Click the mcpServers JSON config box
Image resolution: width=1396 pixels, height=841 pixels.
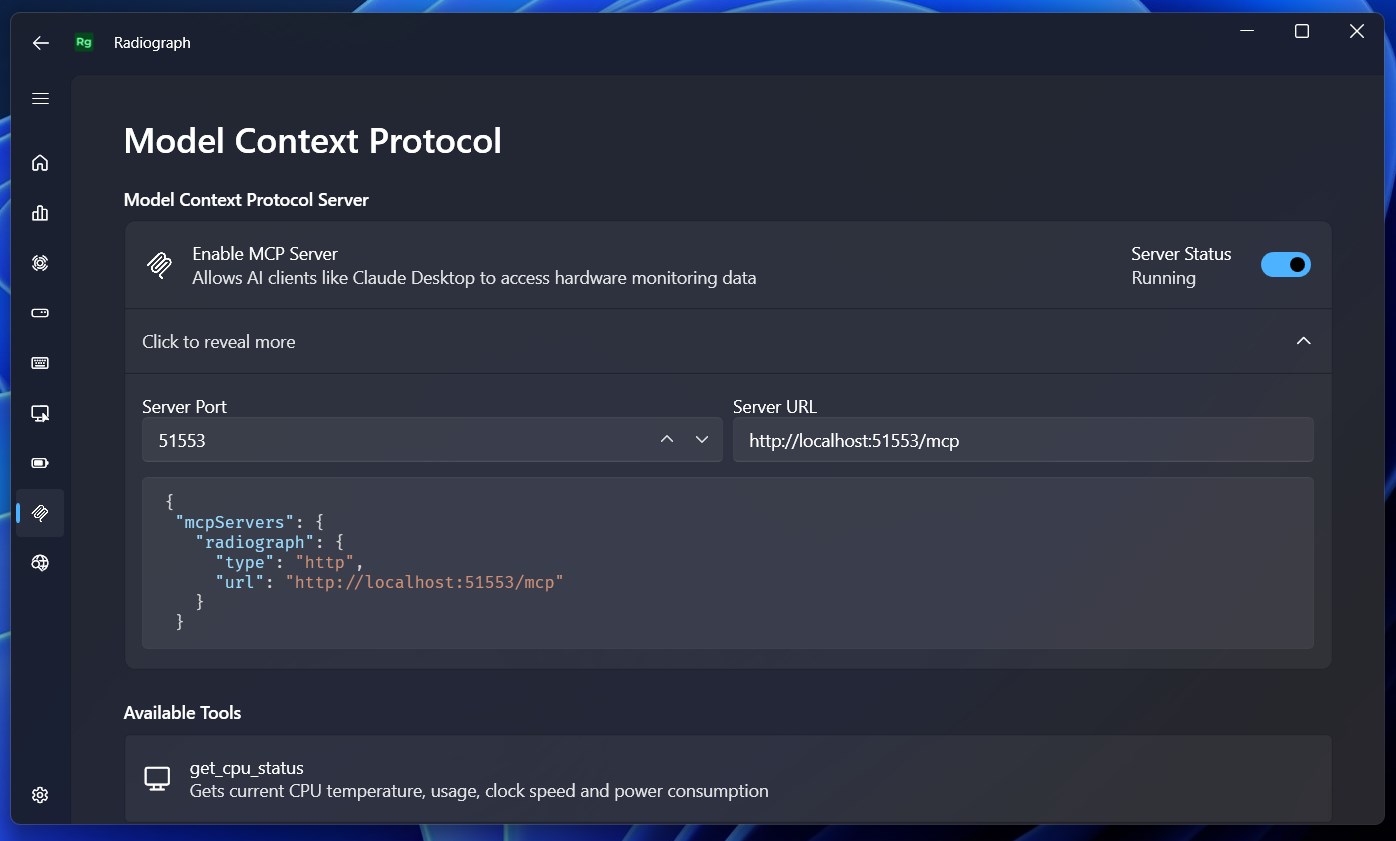728,563
